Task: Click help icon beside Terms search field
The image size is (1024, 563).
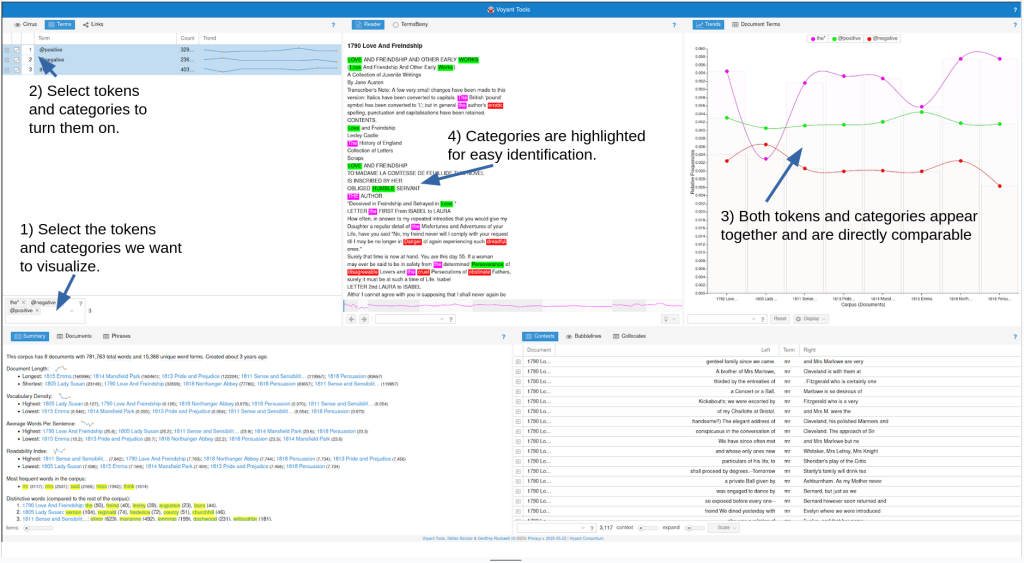Action: tap(81, 303)
